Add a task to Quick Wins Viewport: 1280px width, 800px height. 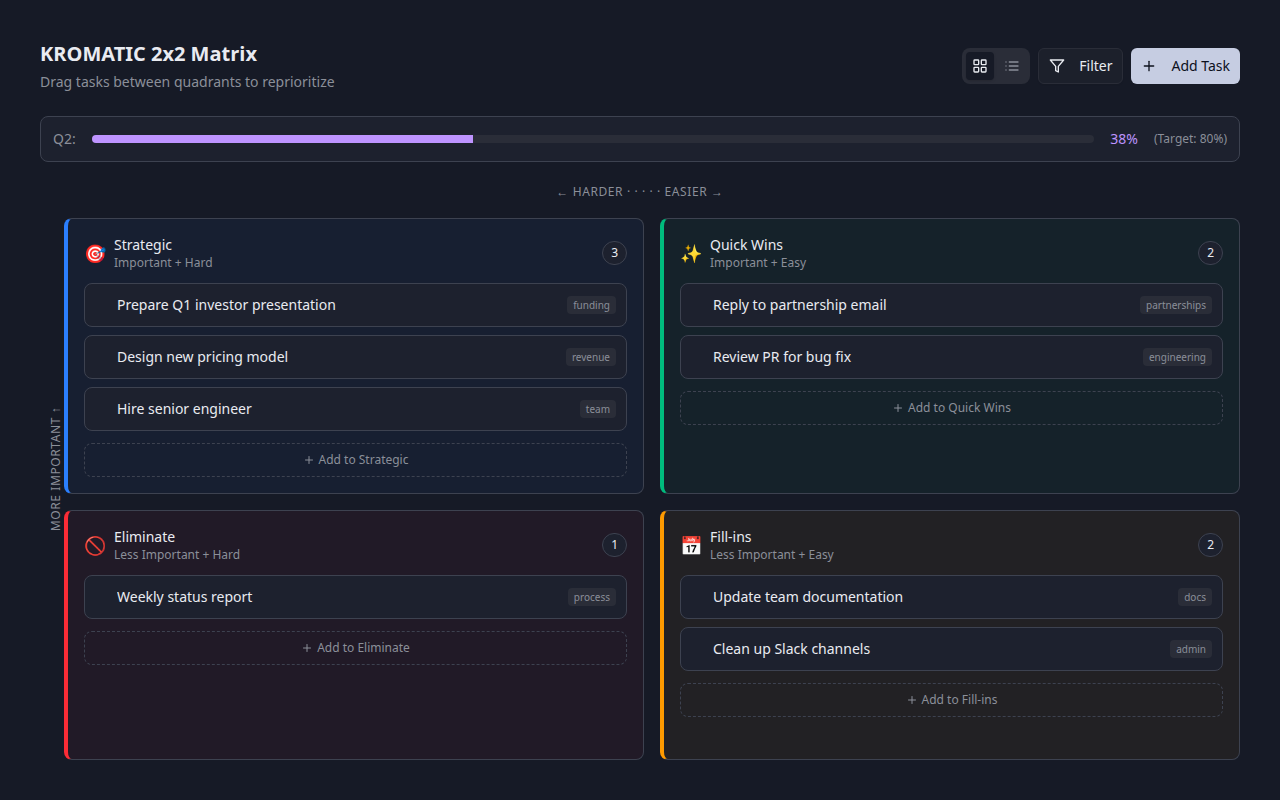tap(951, 408)
